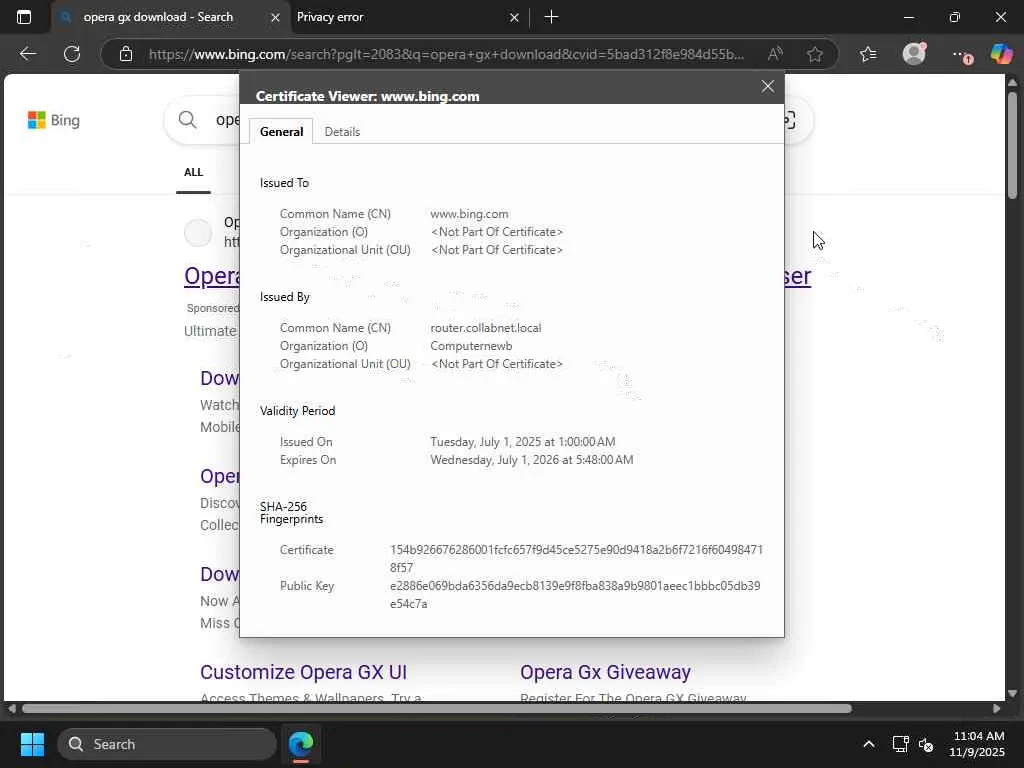Click the Edge taskbar icon

coord(301,744)
